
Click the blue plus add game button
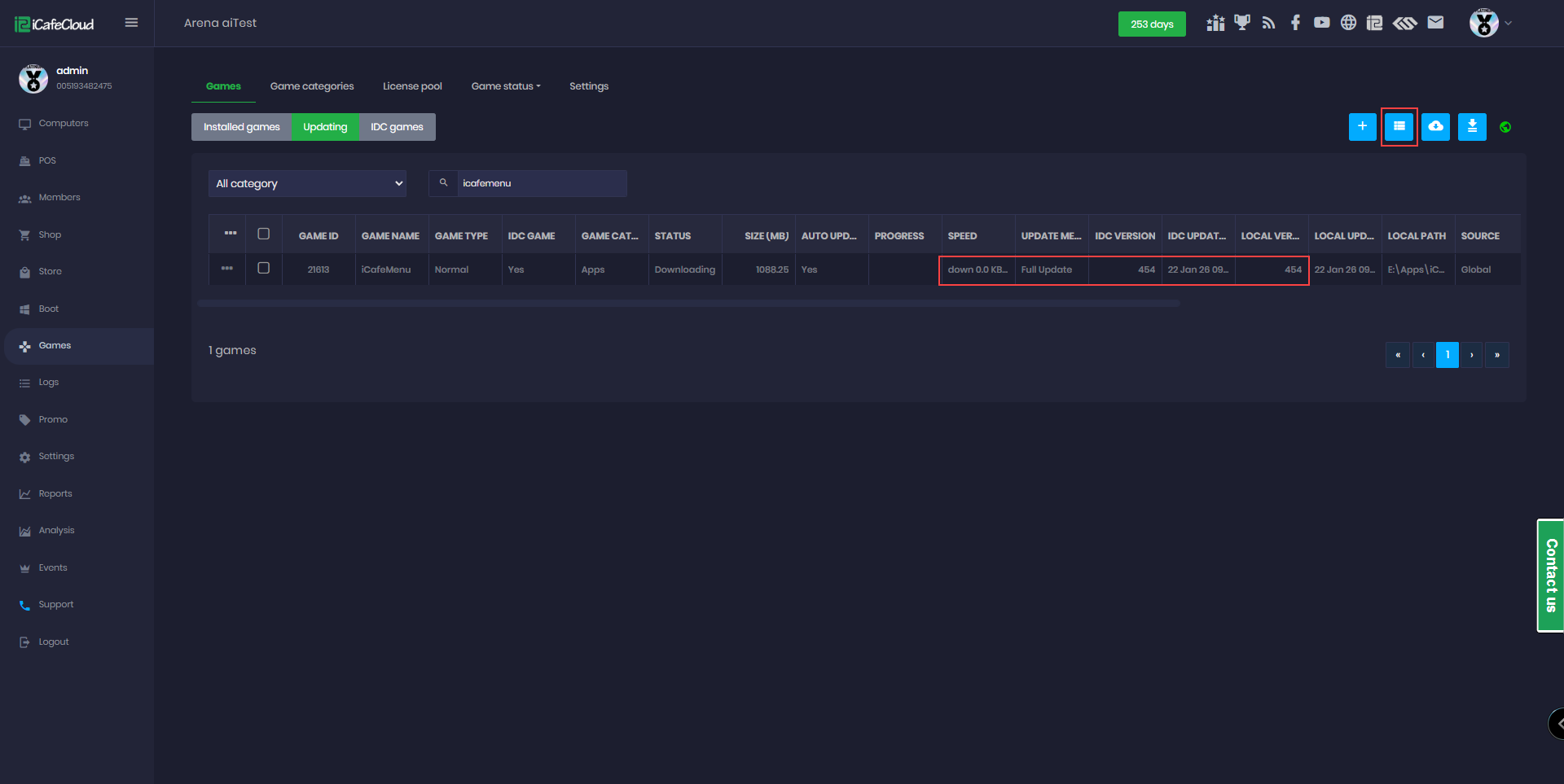1362,127
